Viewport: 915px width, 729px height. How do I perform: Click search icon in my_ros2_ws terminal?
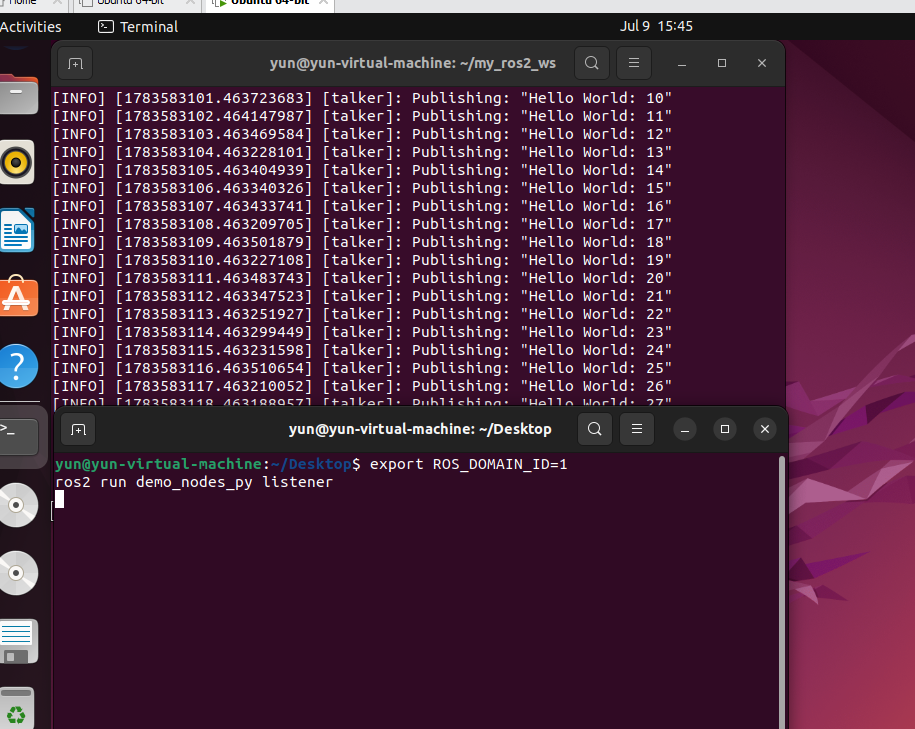[592, 63]
